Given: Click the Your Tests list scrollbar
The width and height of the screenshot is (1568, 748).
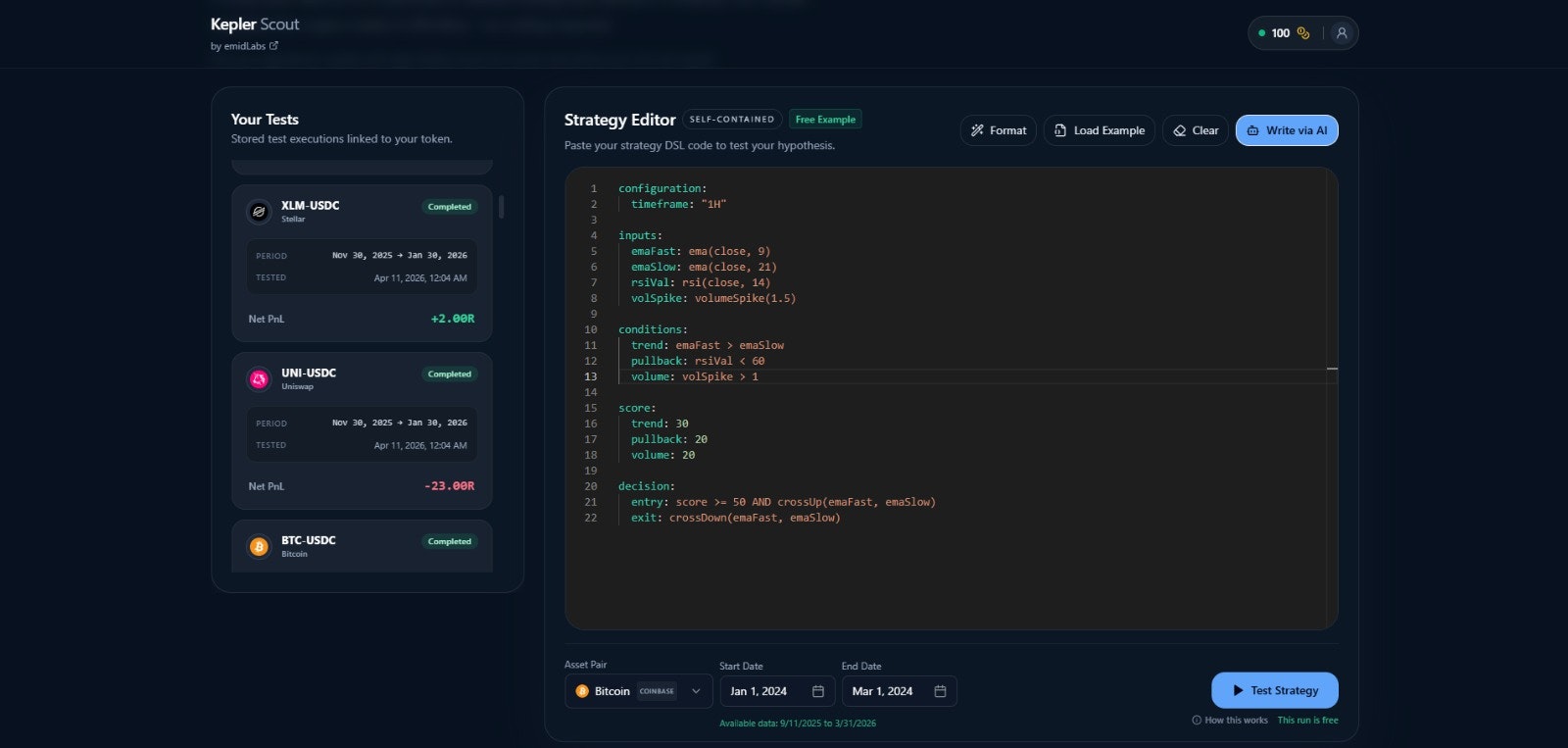Looking at the screenshot, I should click(502, 207).
